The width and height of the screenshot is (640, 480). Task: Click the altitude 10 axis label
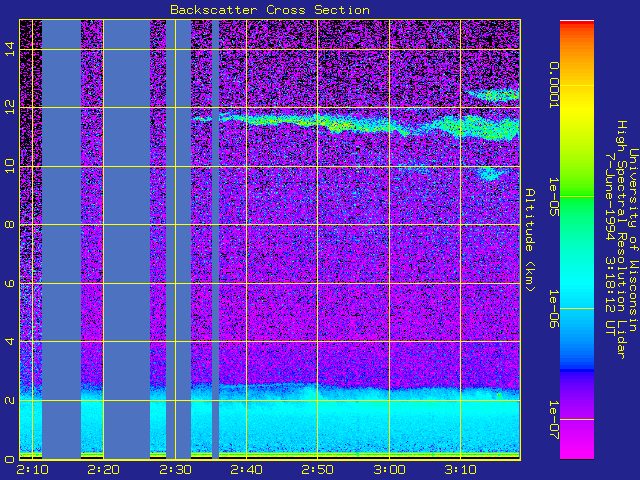click(9, 166)
